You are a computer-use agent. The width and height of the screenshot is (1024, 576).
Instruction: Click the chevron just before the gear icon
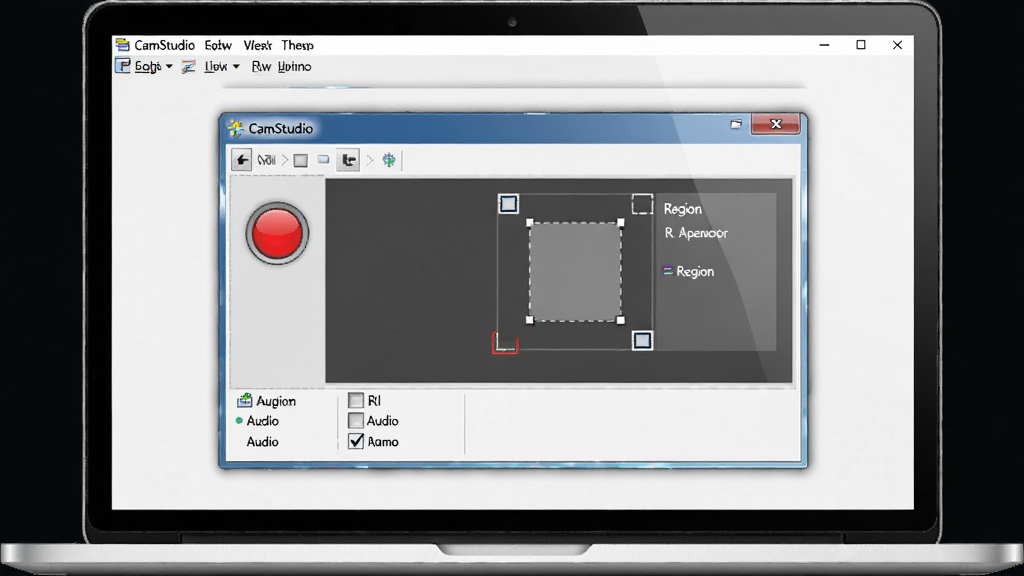pyautogui.click(x=370, y=160)
